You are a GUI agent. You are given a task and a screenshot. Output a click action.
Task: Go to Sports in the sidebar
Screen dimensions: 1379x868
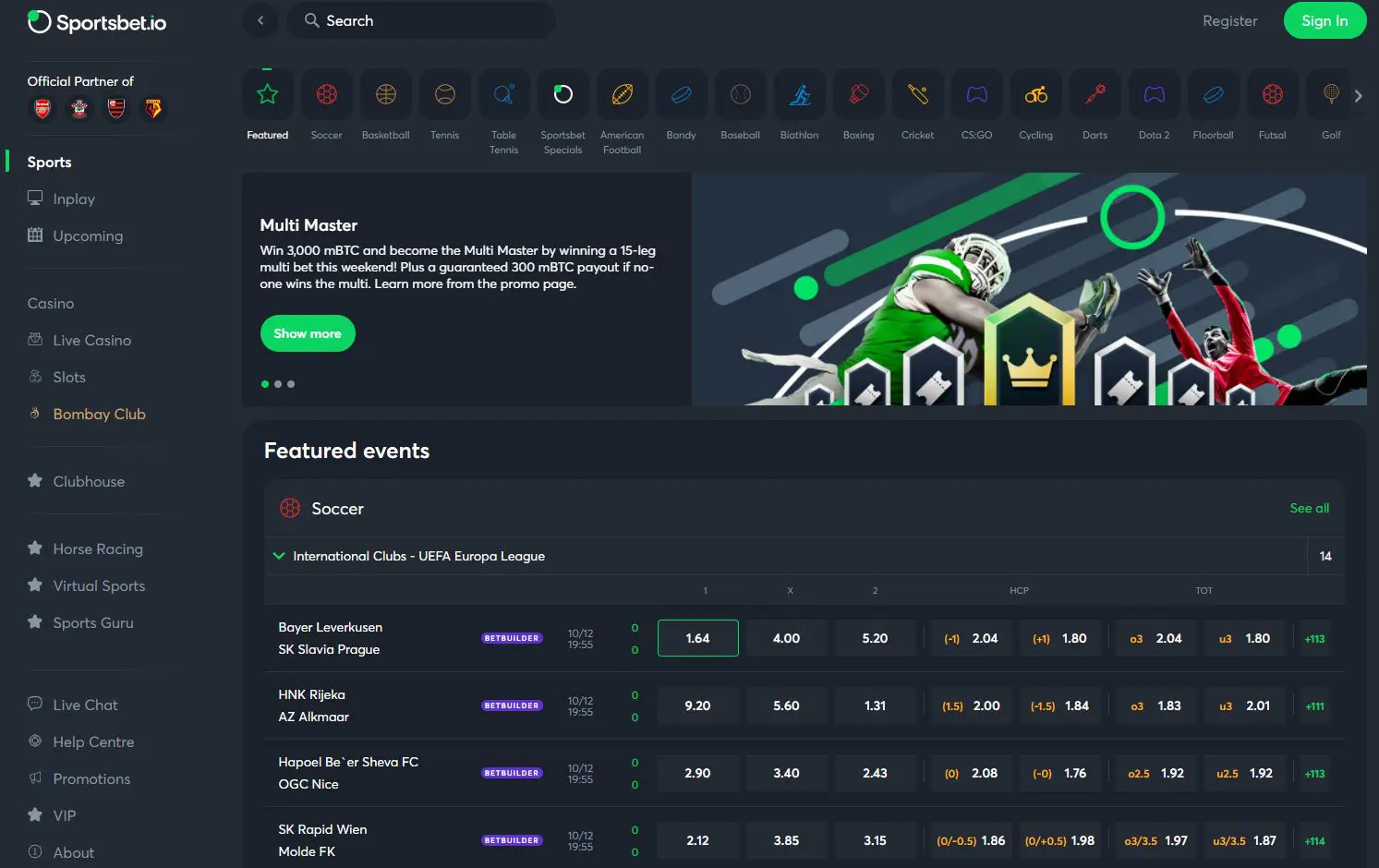(49, 162)
